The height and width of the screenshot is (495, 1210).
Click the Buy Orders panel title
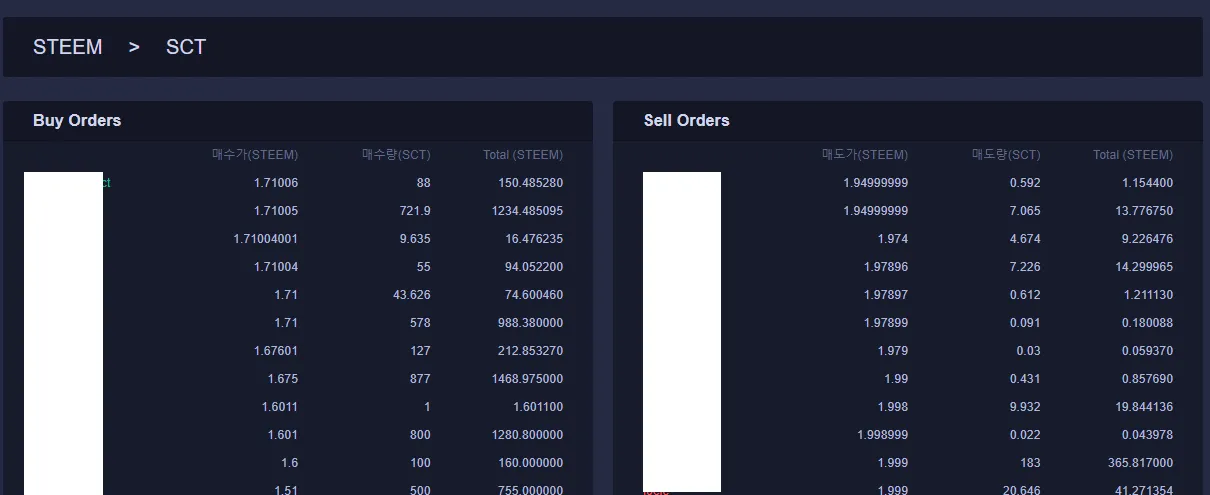[x=77, y=120]
